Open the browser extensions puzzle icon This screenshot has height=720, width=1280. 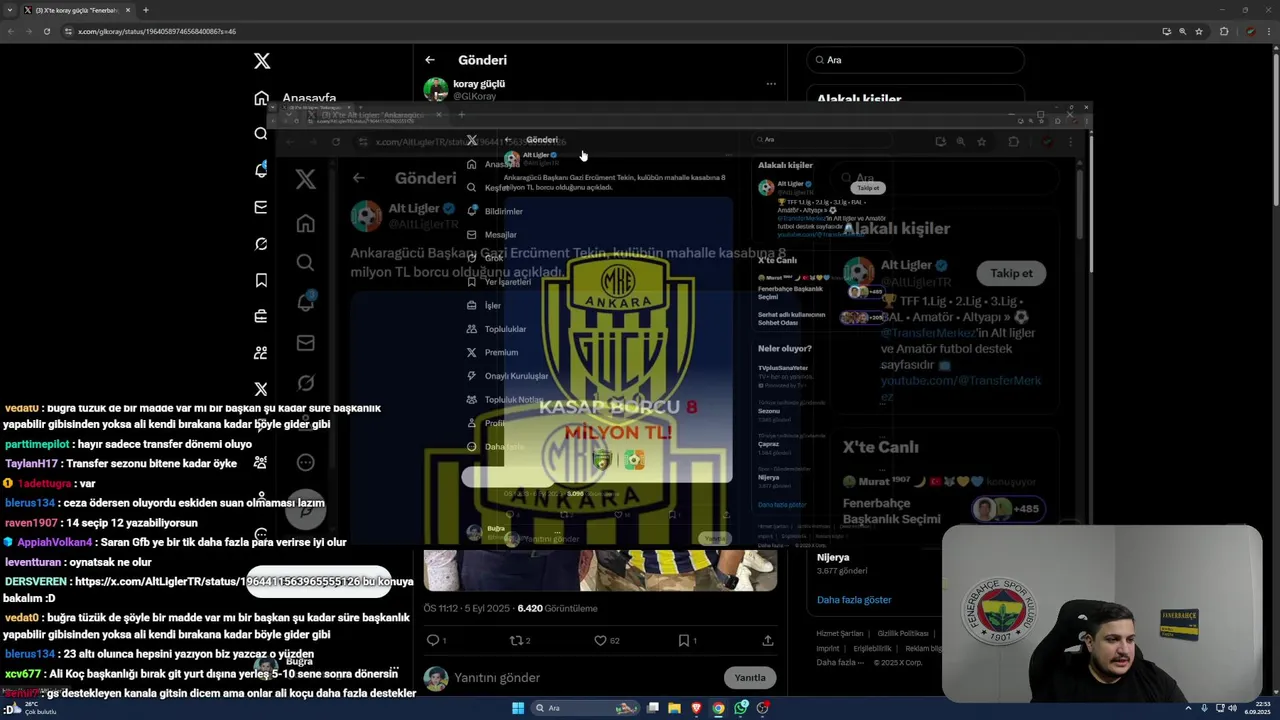pos(1224,31)
